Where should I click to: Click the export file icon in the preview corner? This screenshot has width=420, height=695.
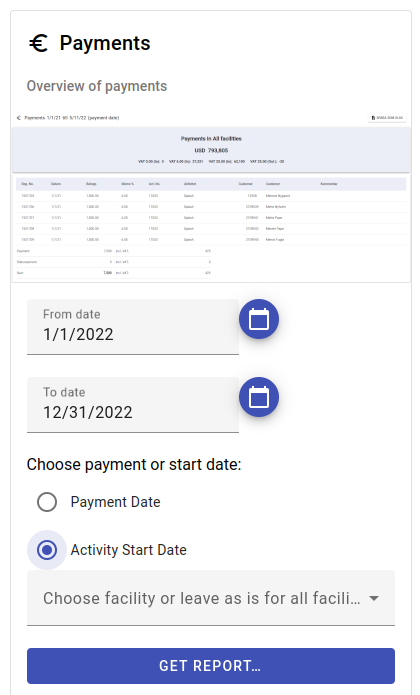pos(373,118)
